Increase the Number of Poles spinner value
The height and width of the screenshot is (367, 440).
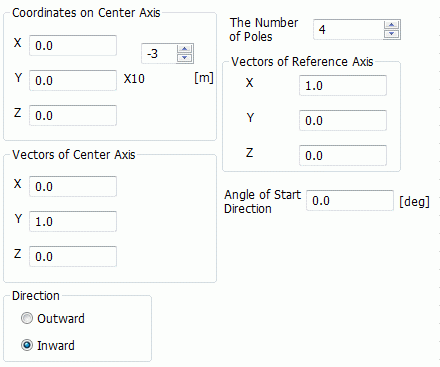tap(391, 25)
